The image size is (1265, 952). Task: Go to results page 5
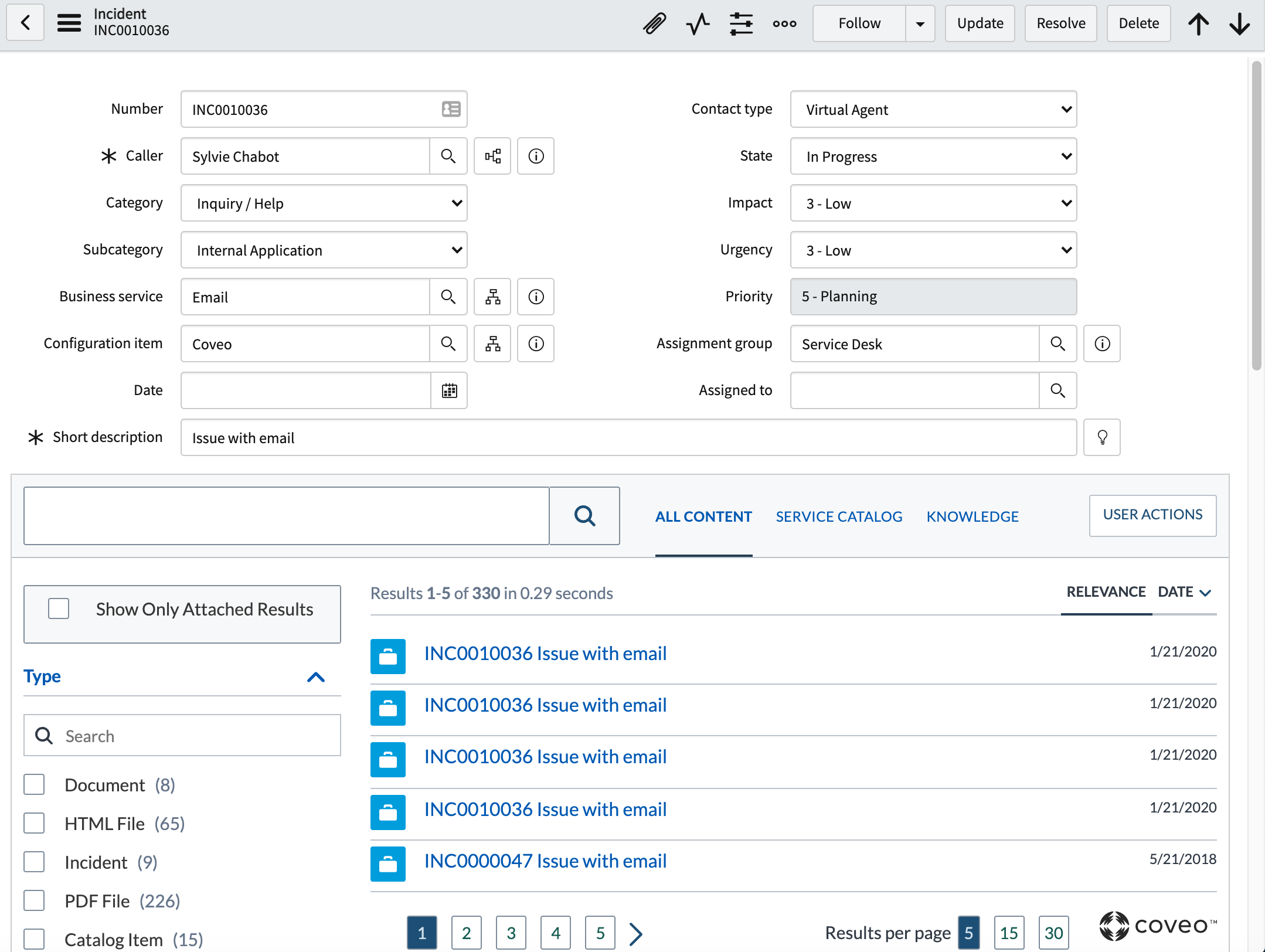coord(600,933)
